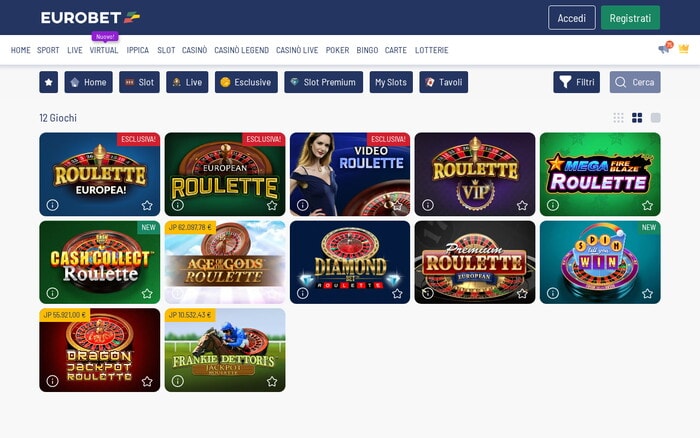Favorite the Spin Till You Win game
Screen dimensions: 700x438
point(647,293)
